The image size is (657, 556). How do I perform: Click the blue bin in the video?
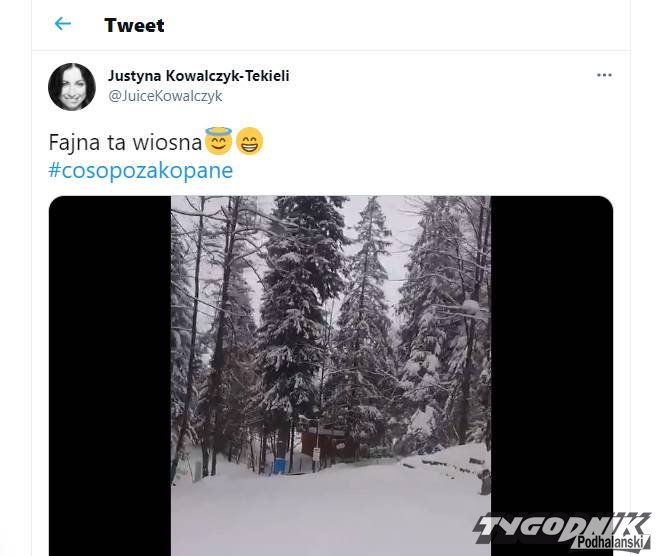click(280, 466)
